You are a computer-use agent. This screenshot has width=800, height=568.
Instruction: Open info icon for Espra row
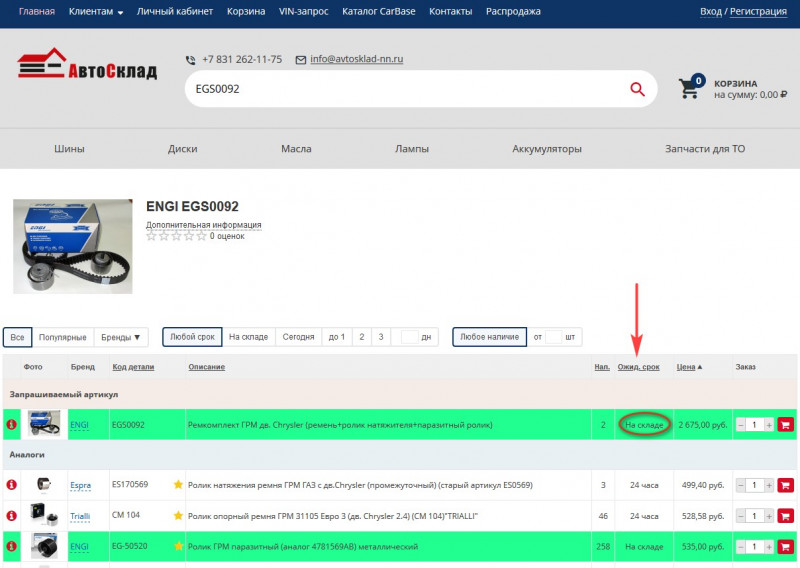[x=11, y=484]
